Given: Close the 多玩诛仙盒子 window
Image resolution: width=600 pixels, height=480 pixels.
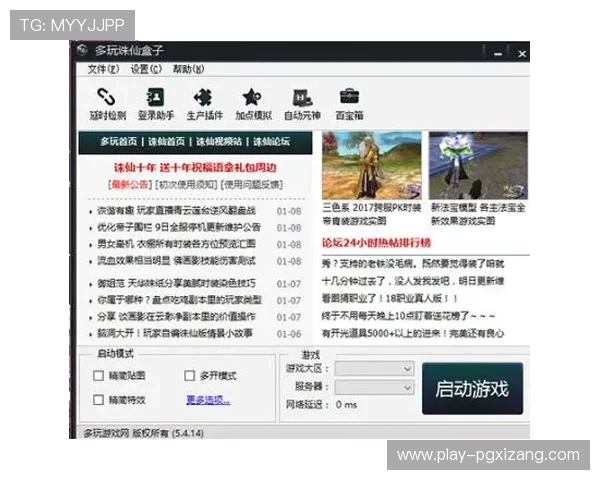Looking at the screenshot, I should tap(522, 54).
